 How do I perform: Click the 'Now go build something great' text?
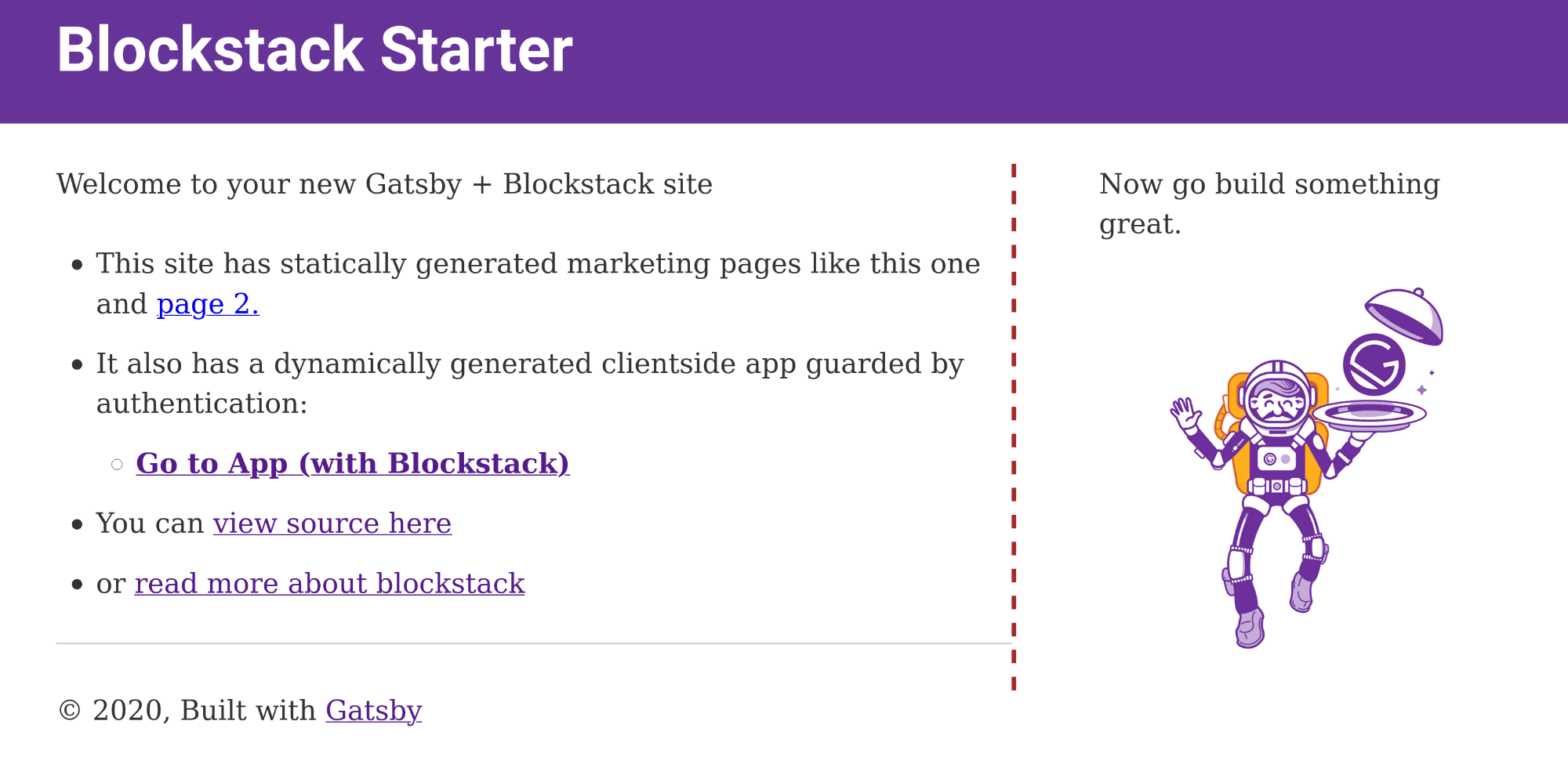click(1269, 204)
